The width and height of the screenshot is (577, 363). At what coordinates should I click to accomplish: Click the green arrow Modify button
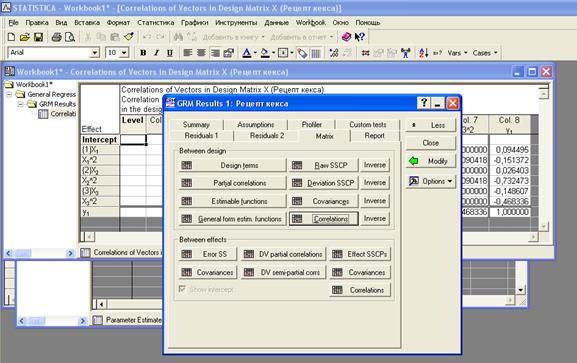point(431,161)
